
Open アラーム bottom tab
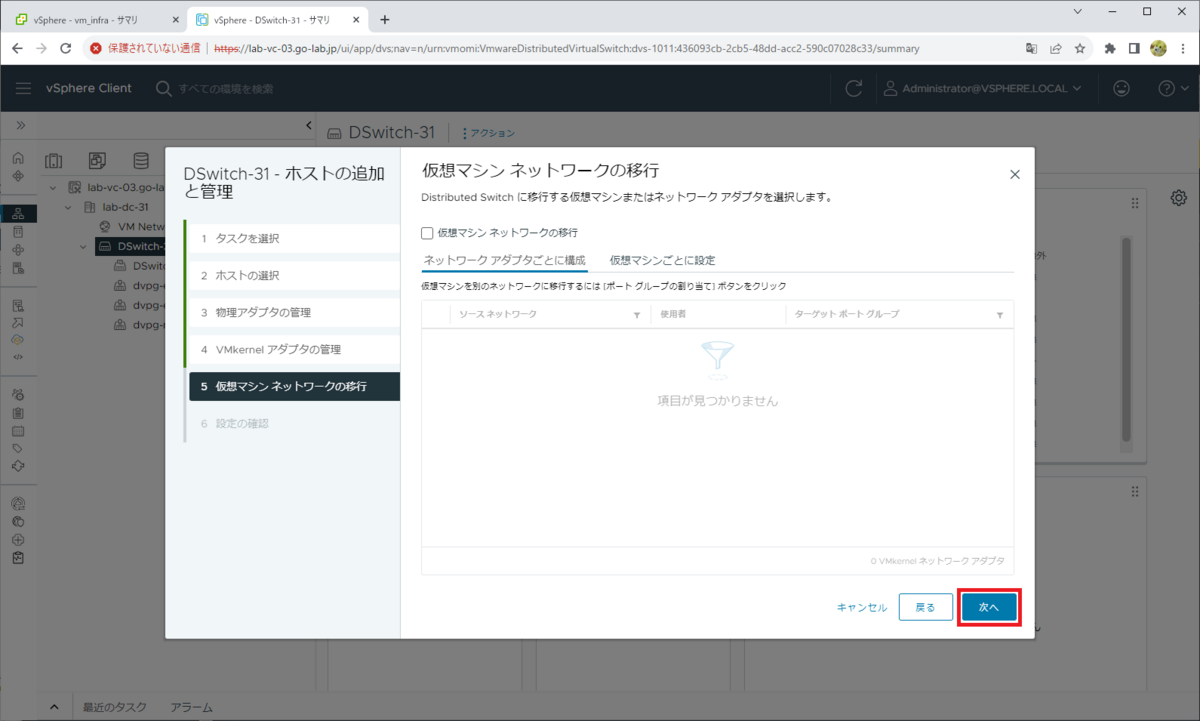click(x=191, y=707)
